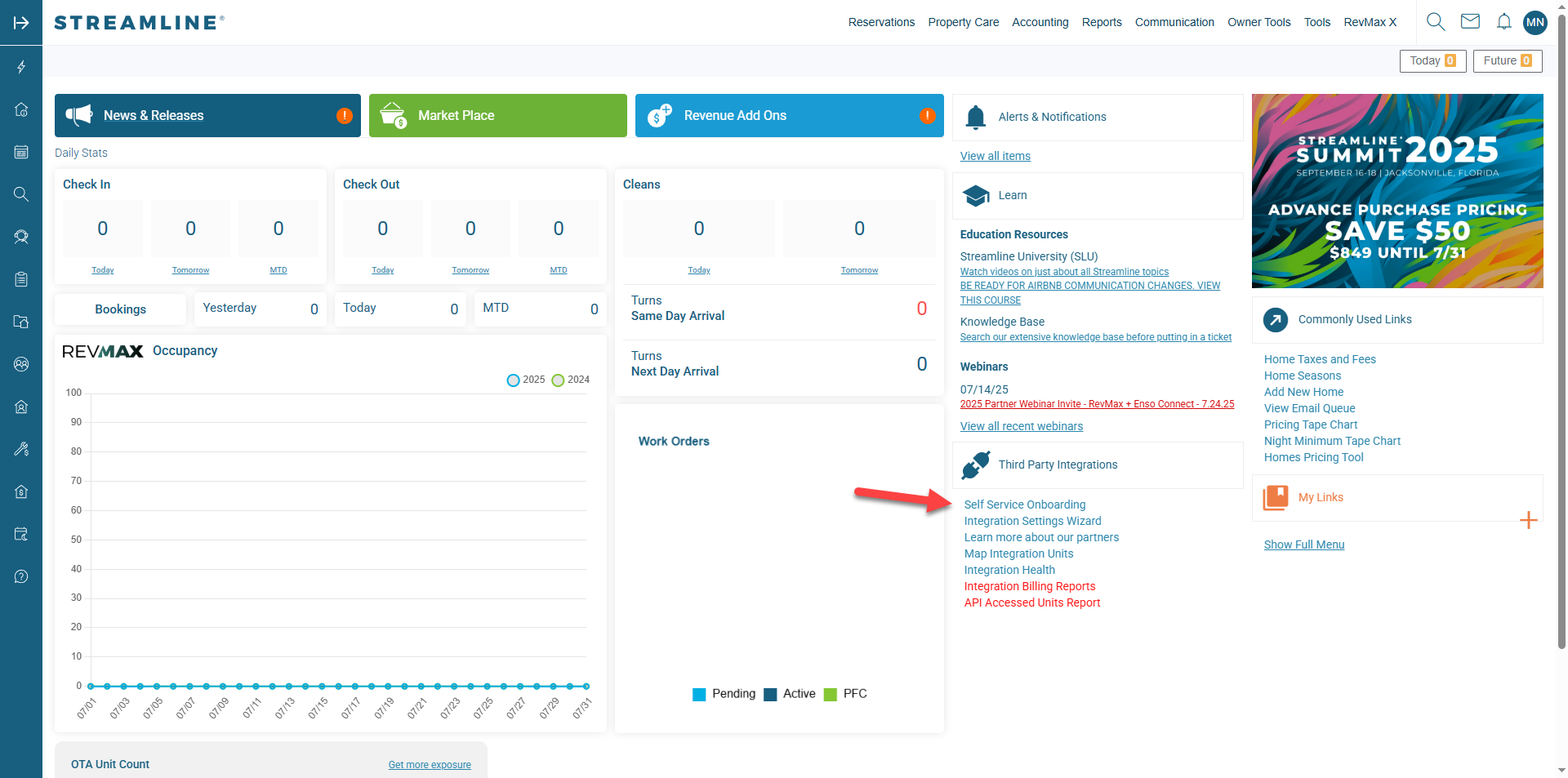Image resolution: width=1568 pixels, height=778 pixels.
Task: Open the Reservations menu
Action: point(881,22)
